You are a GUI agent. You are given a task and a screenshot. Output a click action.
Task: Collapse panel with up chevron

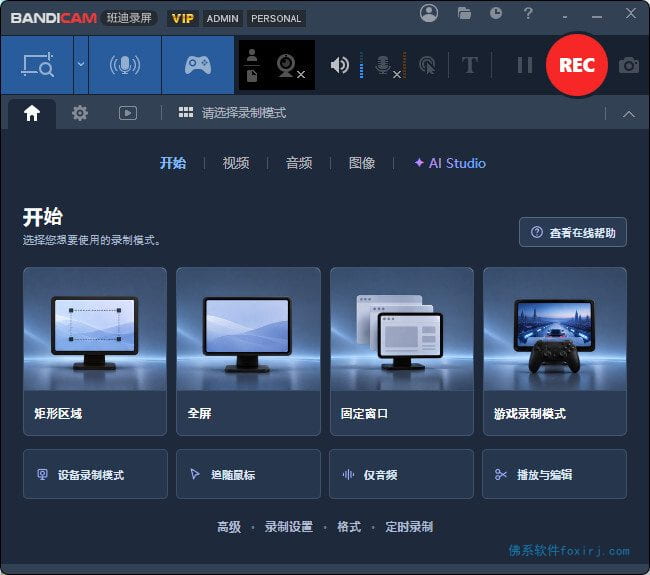pyautogui.click(x=629, y=114)
